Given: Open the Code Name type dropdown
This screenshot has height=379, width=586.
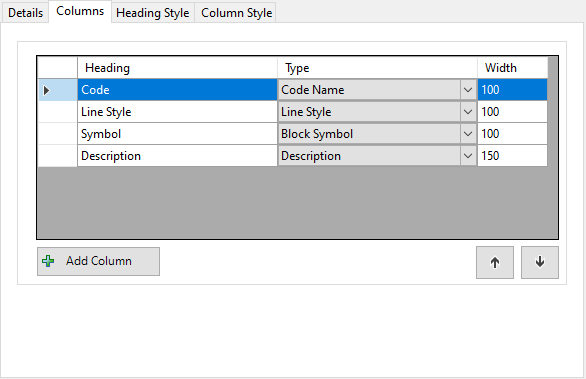Looking at the screenshot, I should (468, 90).
